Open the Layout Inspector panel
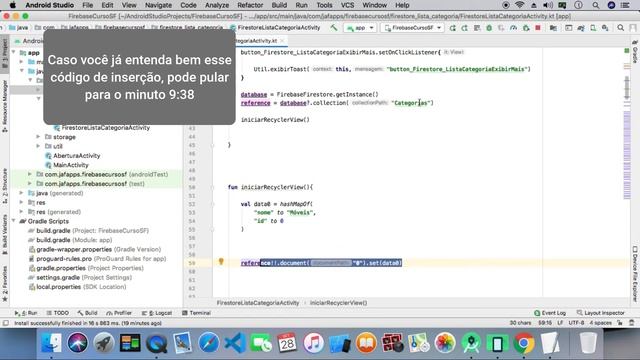The width and height of the screenshot is (640, 360). click(x=600, y=313)
